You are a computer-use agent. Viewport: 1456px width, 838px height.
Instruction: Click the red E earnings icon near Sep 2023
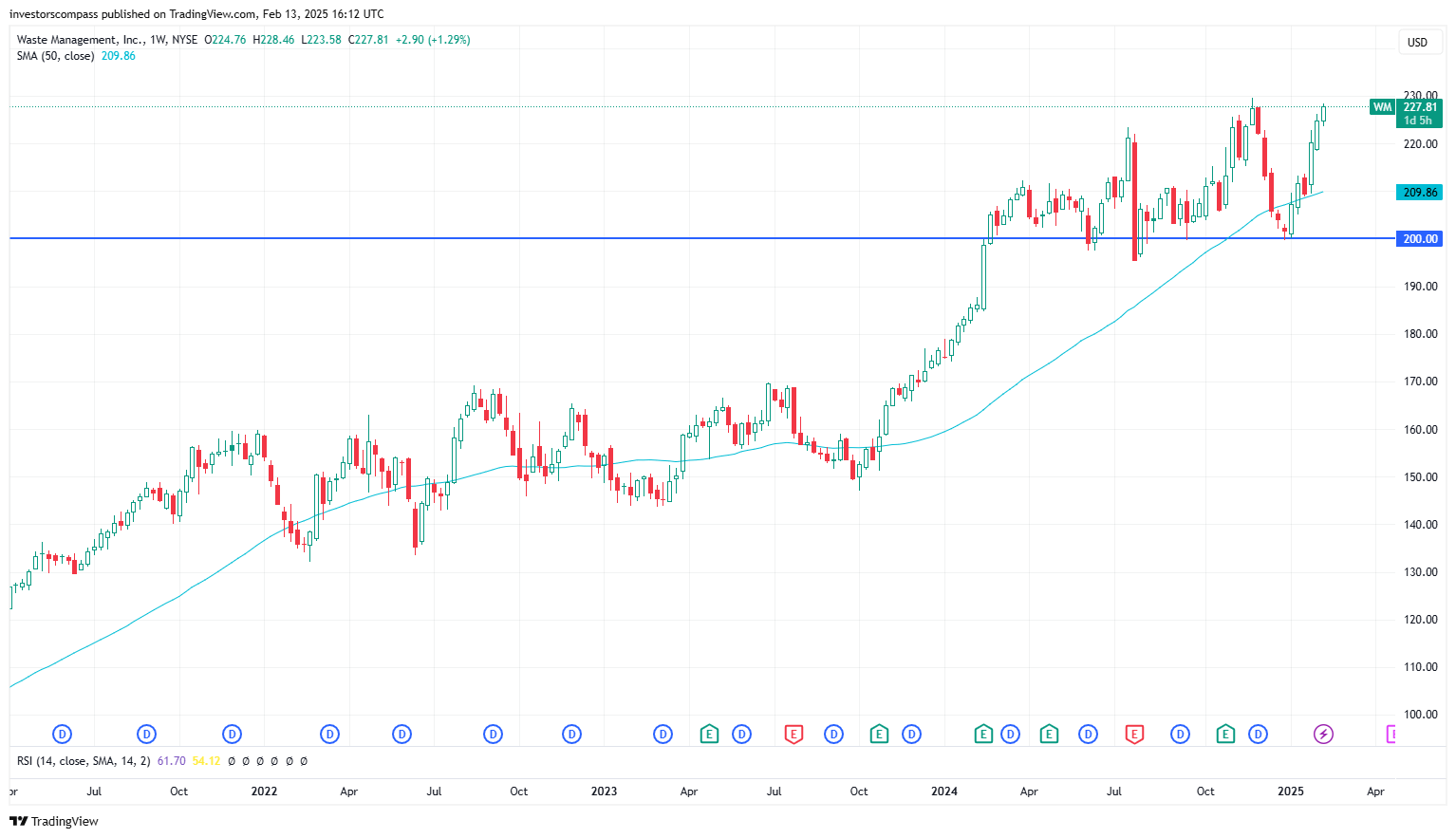click(x=793, y=734)
